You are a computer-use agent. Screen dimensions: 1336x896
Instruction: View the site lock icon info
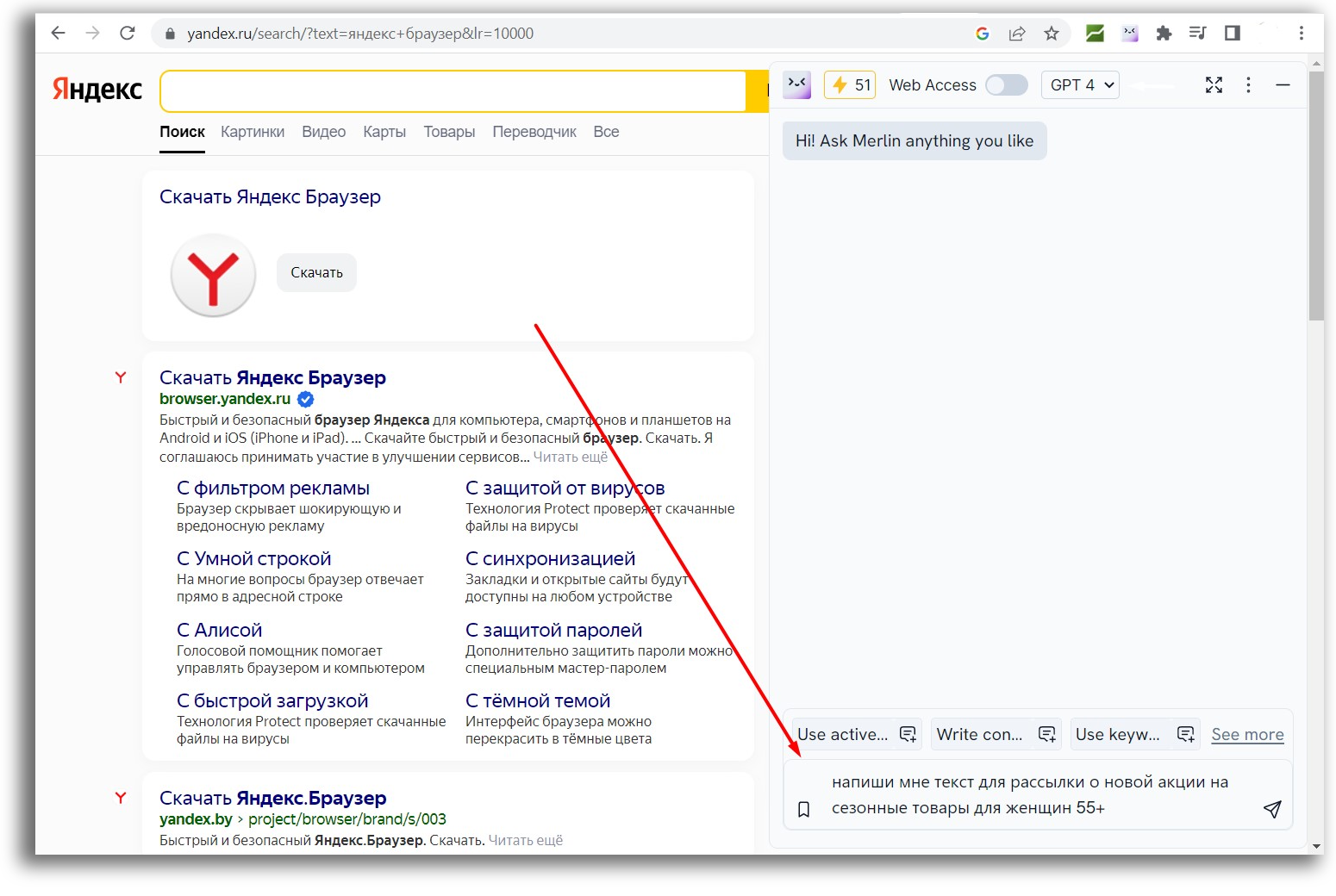(x=170, y=34)
